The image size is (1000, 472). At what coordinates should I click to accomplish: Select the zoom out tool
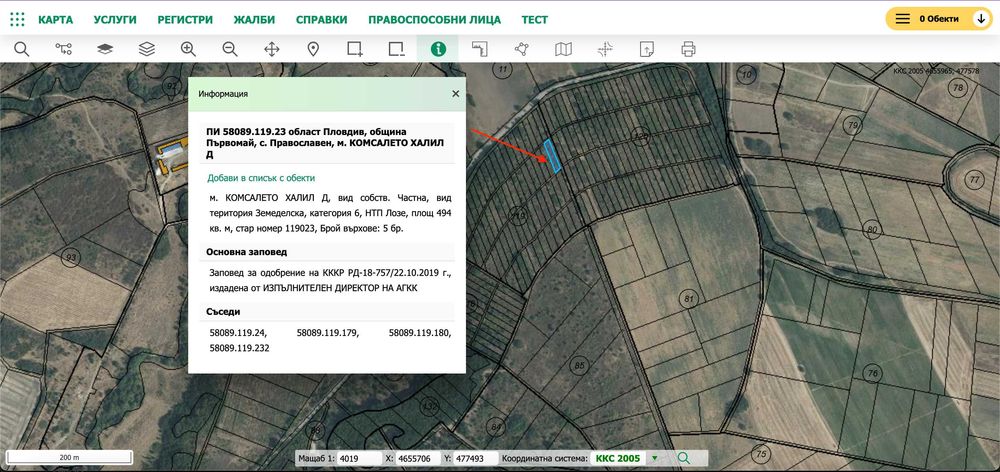(x=230, y=49)
